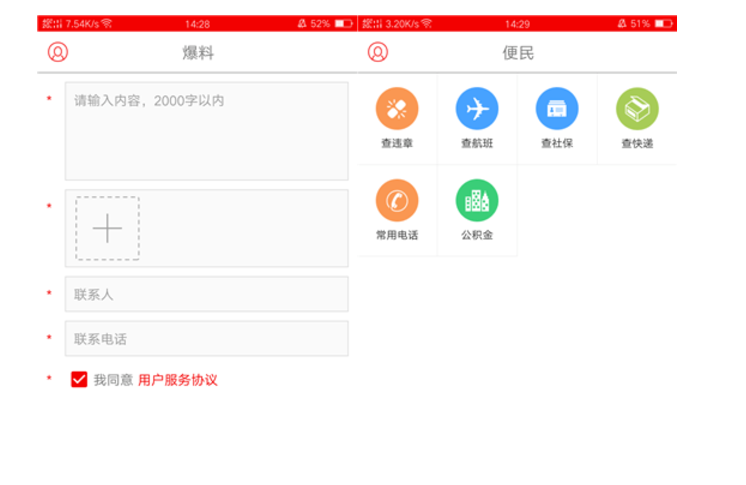Focus the content text area (请输入内容)
Screen dimensions: 746x485
(206, 131)
